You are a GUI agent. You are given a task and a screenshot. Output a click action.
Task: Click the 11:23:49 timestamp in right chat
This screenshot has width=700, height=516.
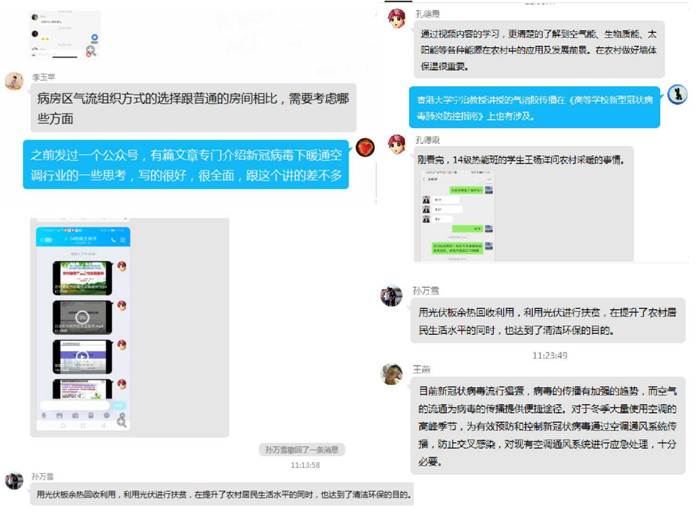[x=550, y=355]
